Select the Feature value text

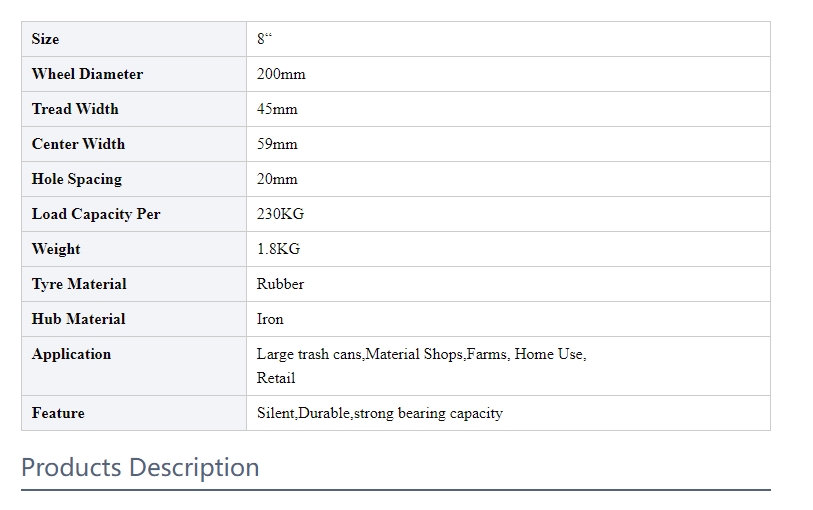coord(379,413)
